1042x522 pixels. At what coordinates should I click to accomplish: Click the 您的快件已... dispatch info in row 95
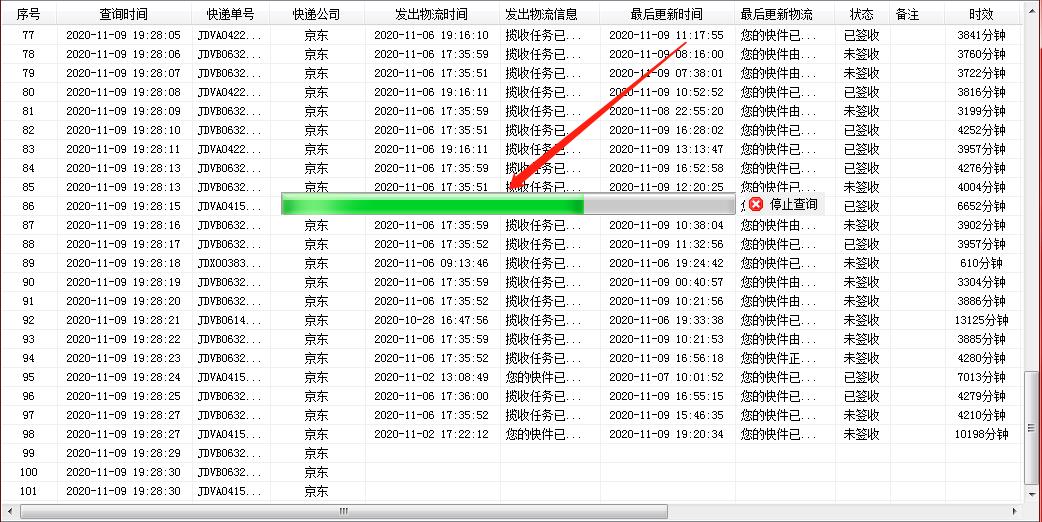[x=543, y=378]
